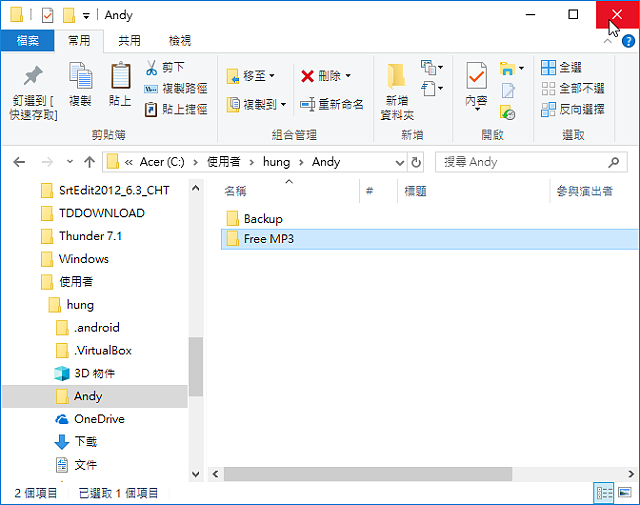This screenshot has width=640, height=505.
Task: Click the Pin to Quick access icon
Action: pos(33,76)
